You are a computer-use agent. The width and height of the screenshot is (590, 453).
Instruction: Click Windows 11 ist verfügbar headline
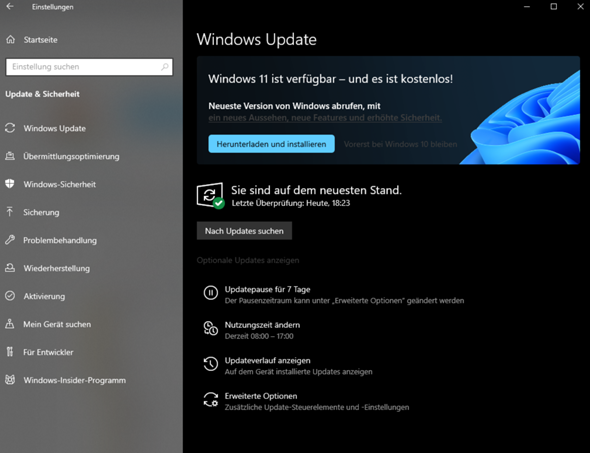point(330,79)
